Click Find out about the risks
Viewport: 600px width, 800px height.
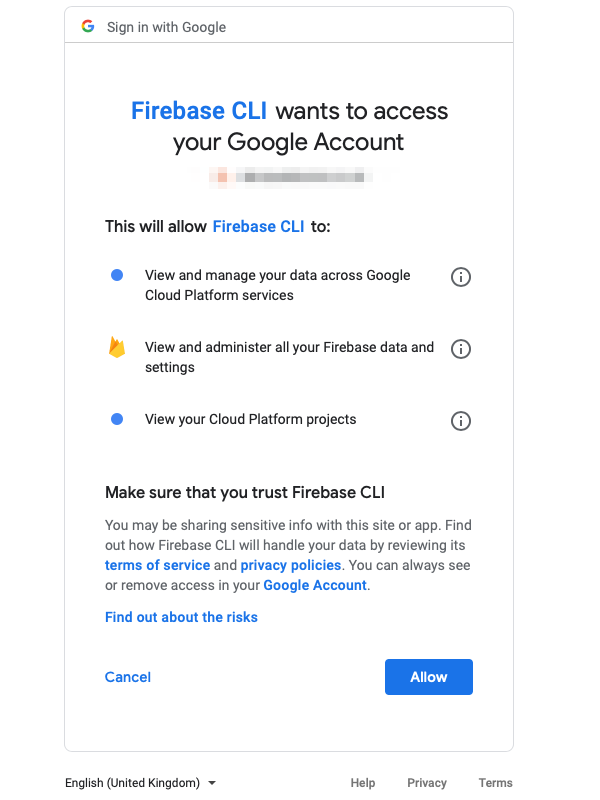(180, 617)
